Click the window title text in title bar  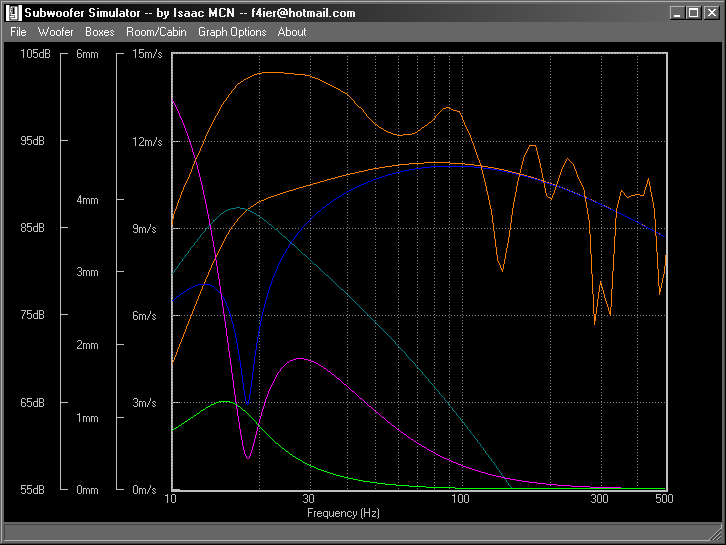pos(190,13)
